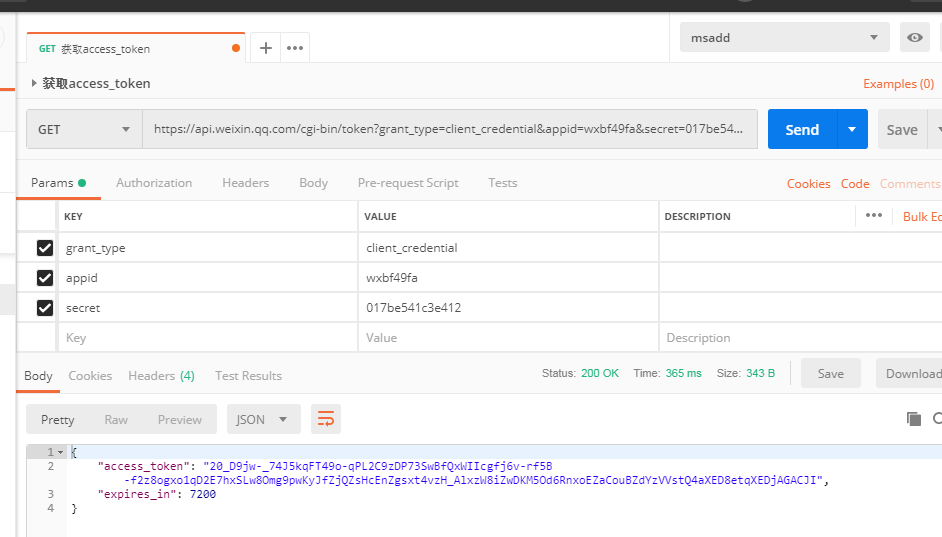The height and width of the screenshot is (537, 942).
Task: Uncheck the grant_type parameter checkbox
Action: pos(45,248)
